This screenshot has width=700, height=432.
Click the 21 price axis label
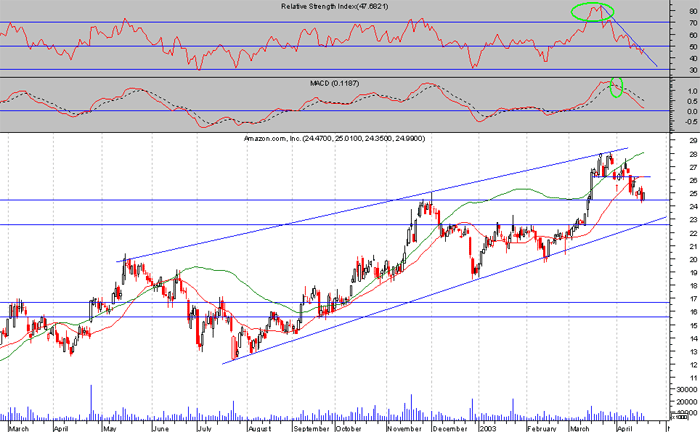693,246
